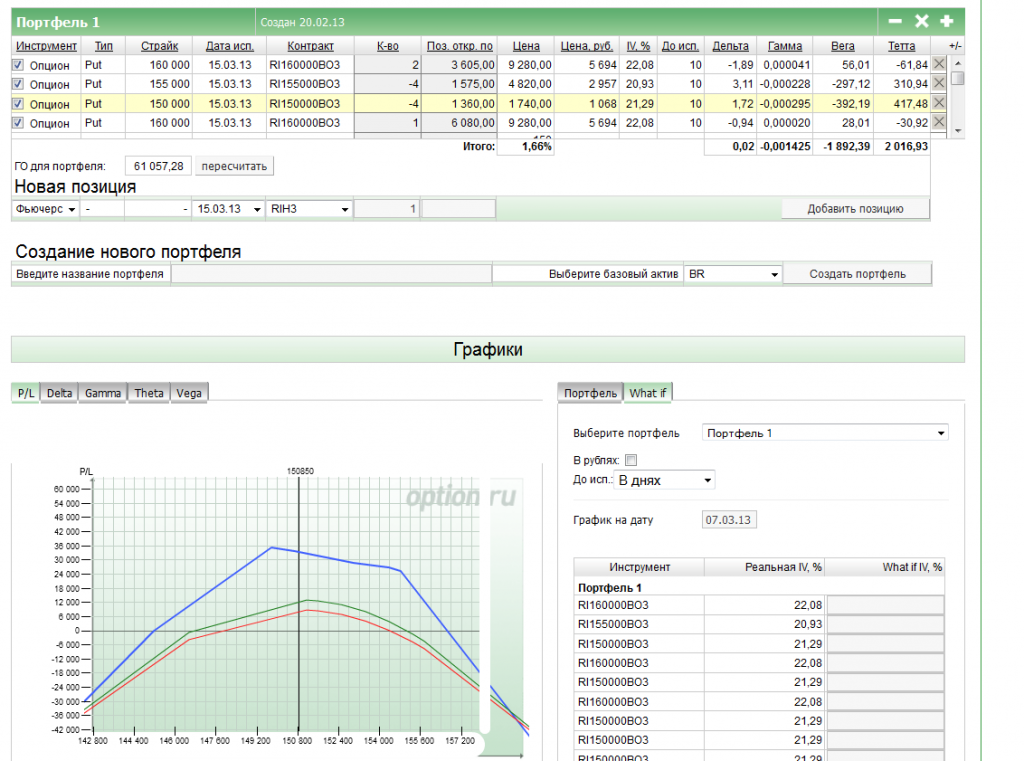Screen dimensions: 1024x761
Task: Expand the RIH3 contract dropdown
Action: pos(309,209)
